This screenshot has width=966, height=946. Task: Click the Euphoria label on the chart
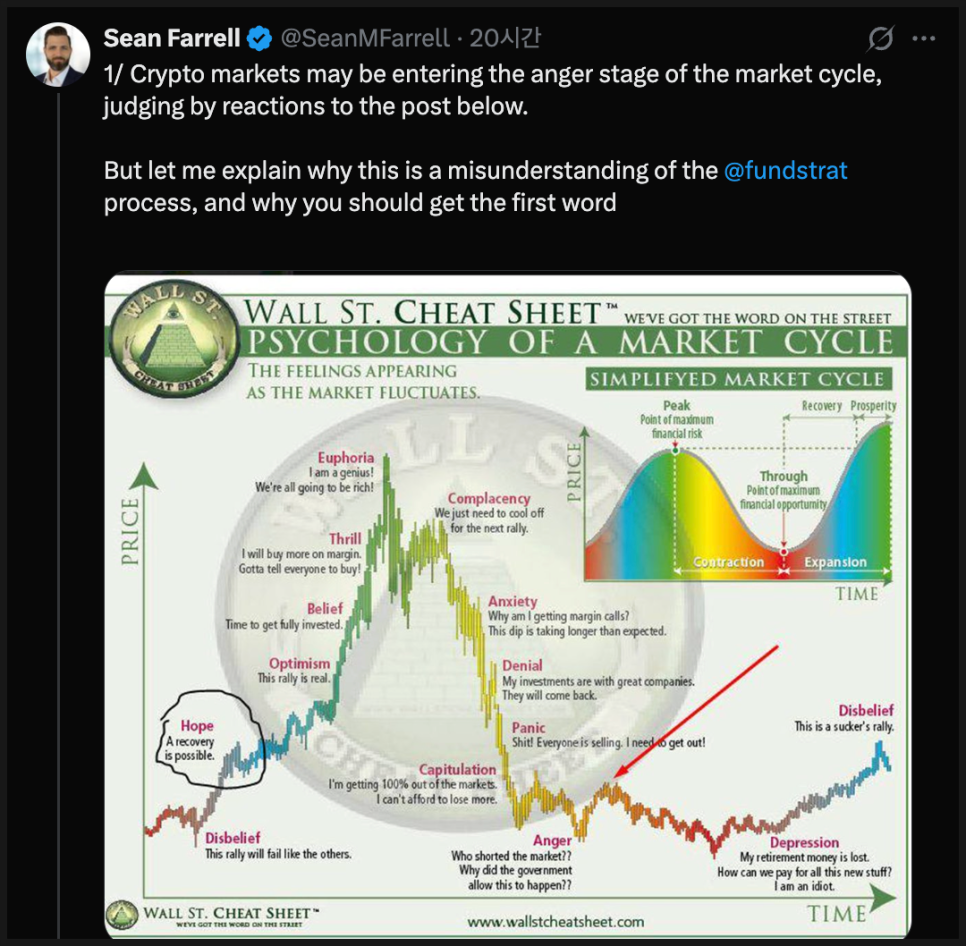[x=345, y=458]
